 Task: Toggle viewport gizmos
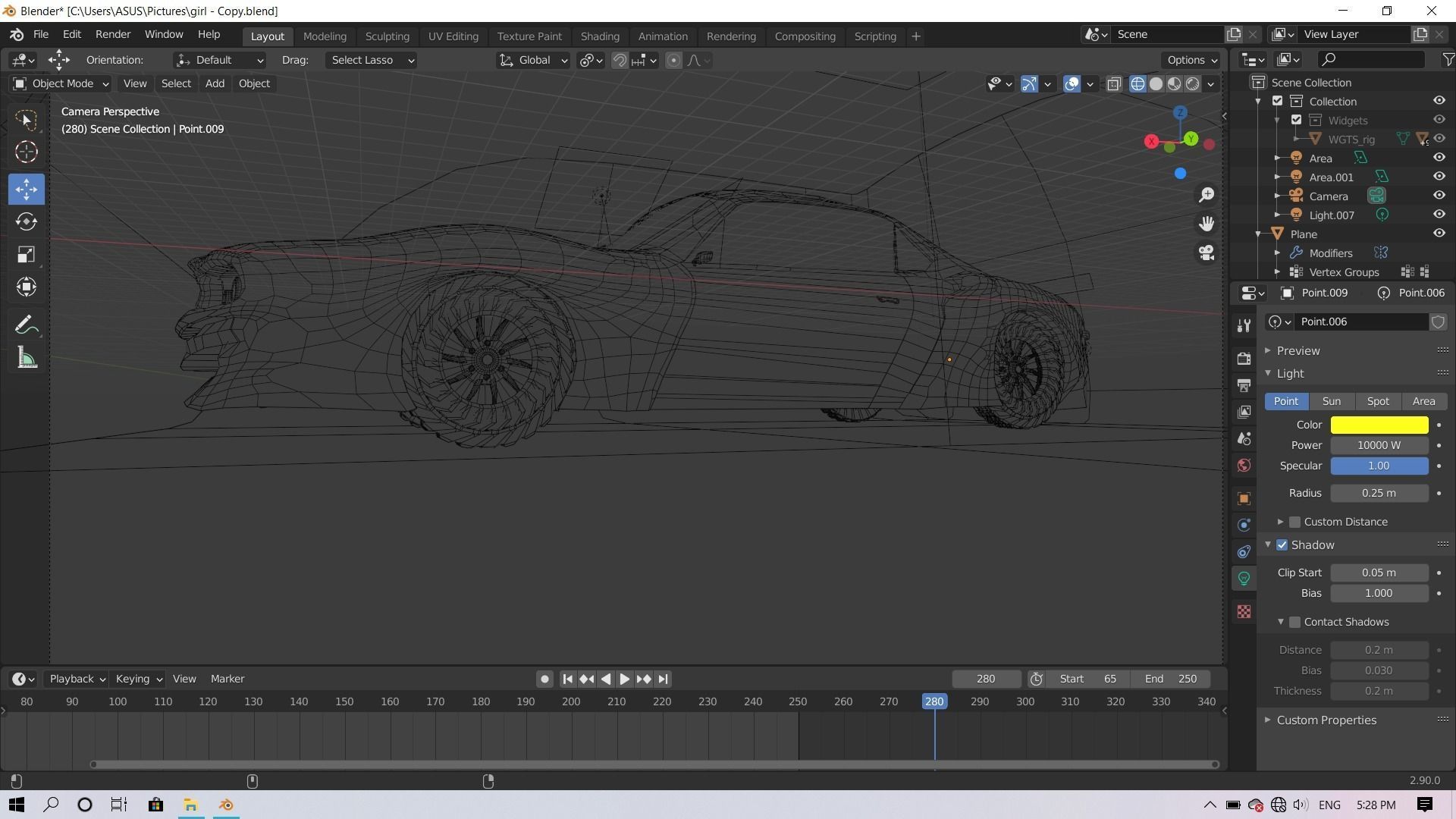tap(1029, 84)
